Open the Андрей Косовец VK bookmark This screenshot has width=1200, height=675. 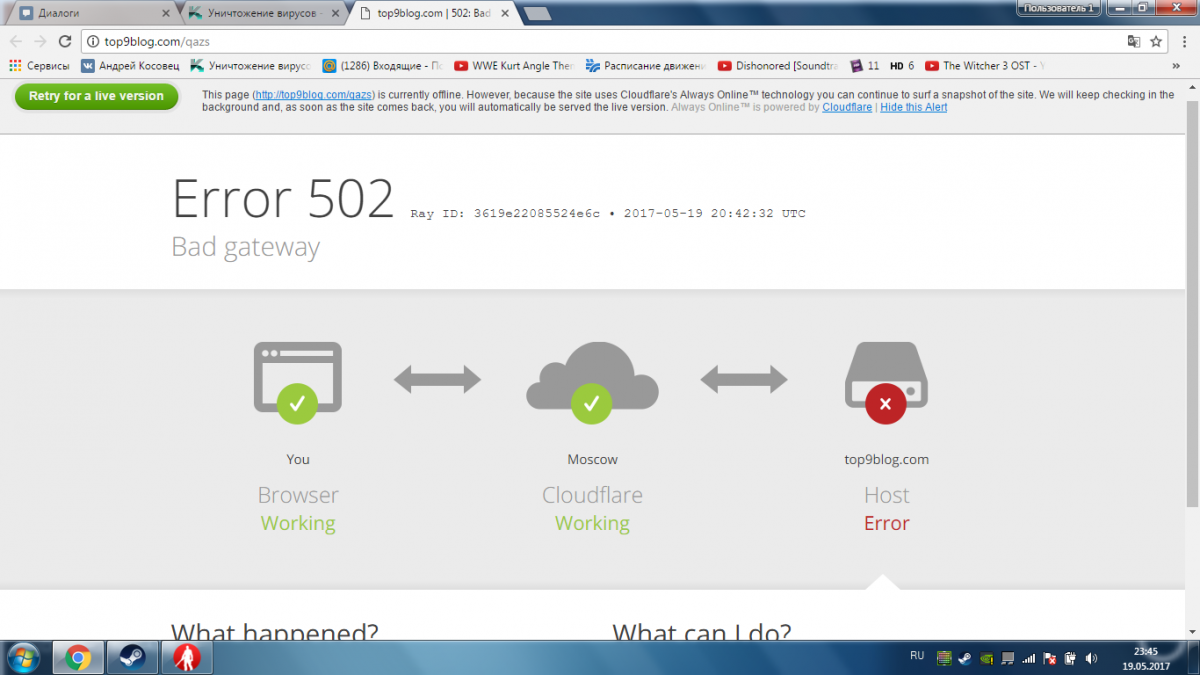[130, 66]
